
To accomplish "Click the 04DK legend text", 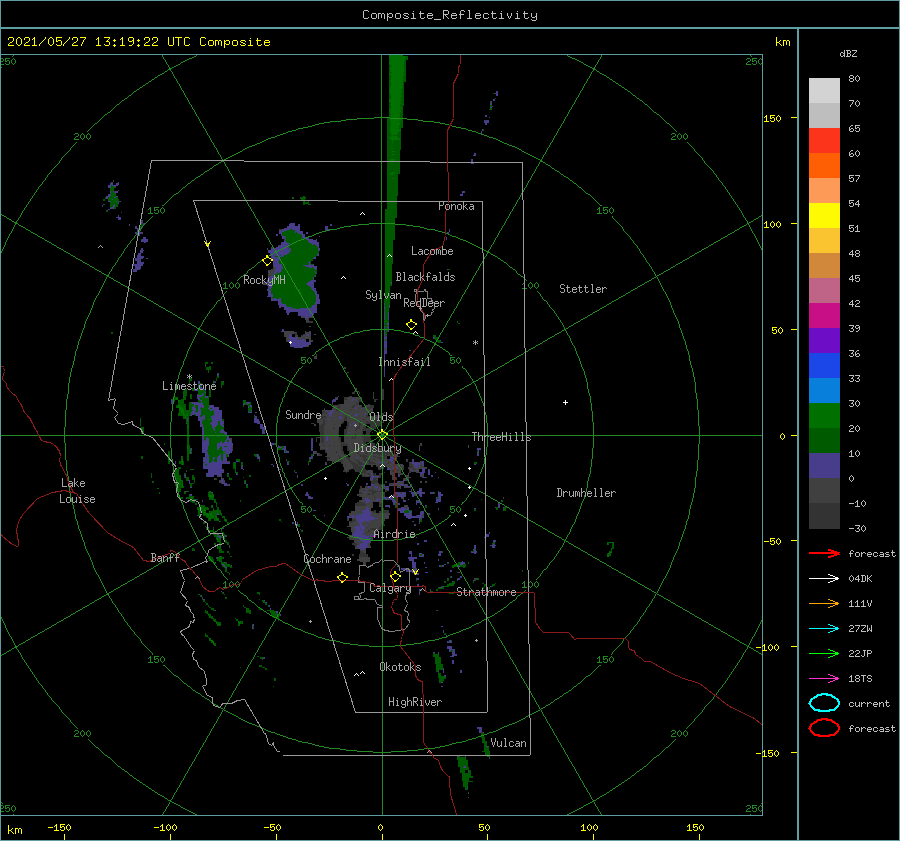I will tap(860, 579).
